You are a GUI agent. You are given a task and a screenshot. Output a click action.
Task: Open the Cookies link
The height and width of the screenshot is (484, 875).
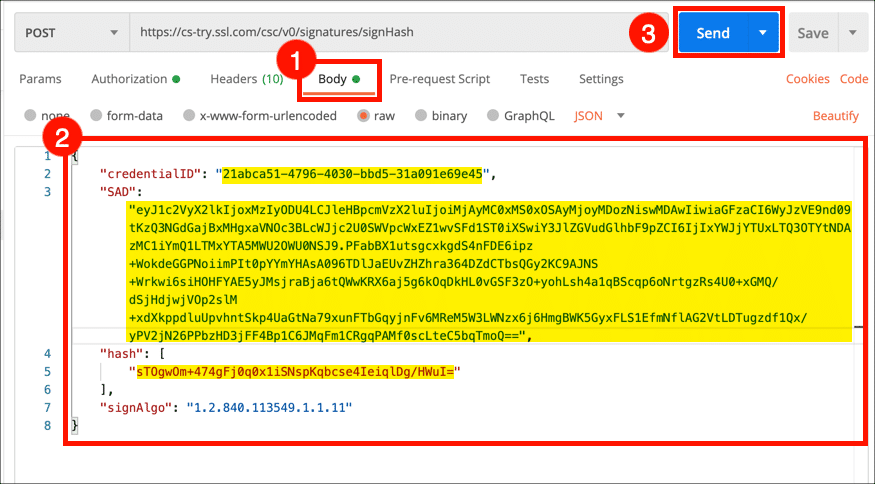(807, 79)
